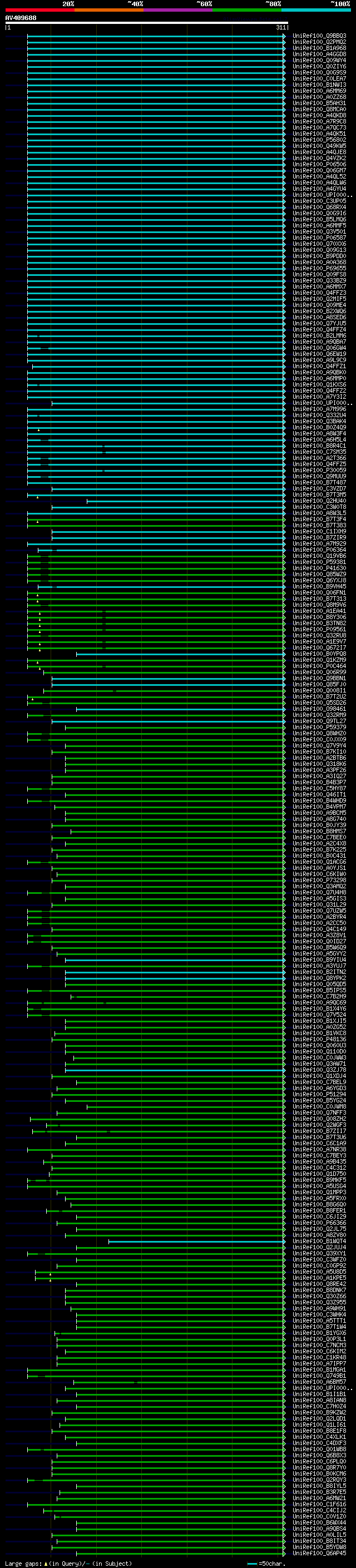This screenshot has height=1568, width=356.
Task: Open hit UniRef100_B1A968
Action: click(x=319, y=48)
